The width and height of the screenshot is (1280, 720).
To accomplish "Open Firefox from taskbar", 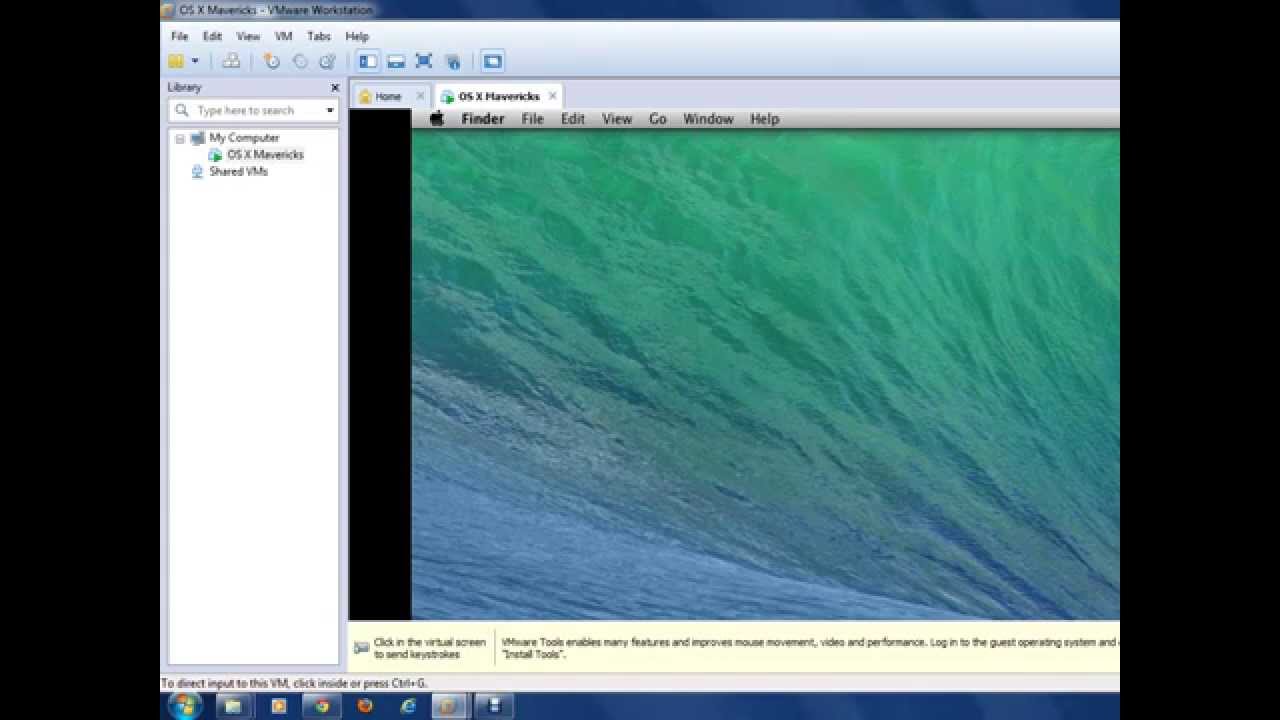I will (365, 706).
